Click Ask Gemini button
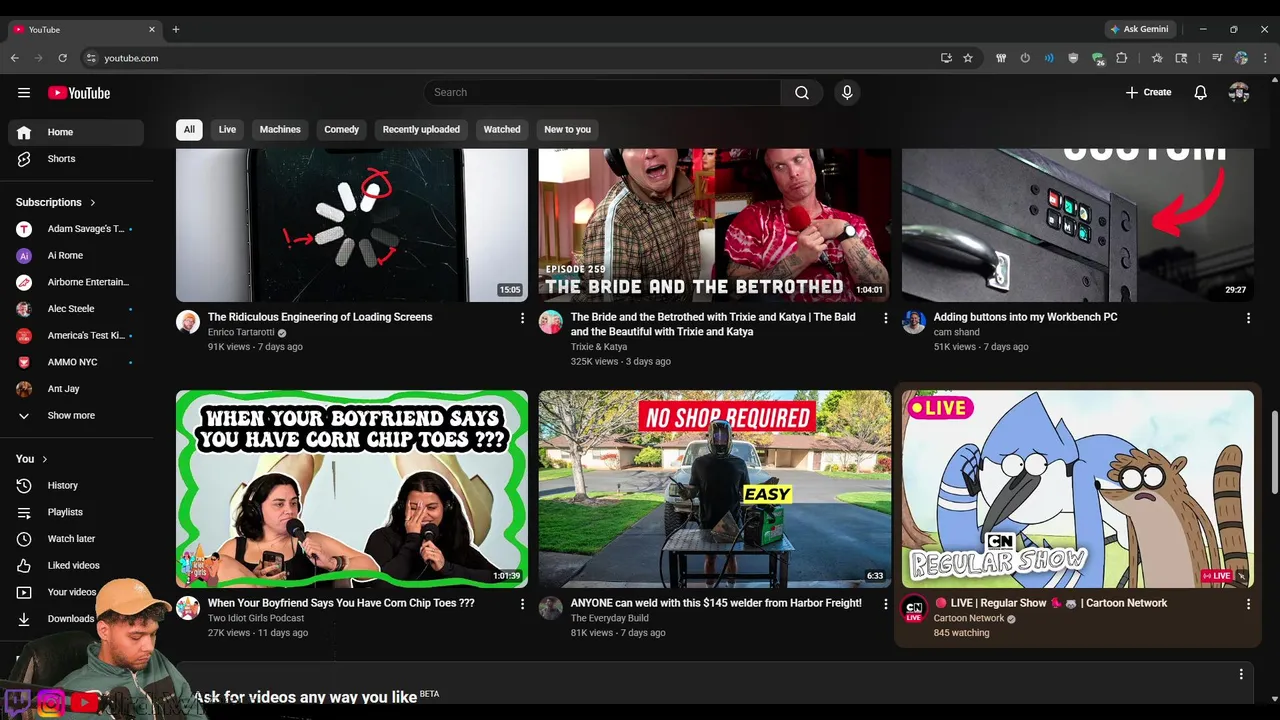The image size is (1280, 720). click(1139, 29)
